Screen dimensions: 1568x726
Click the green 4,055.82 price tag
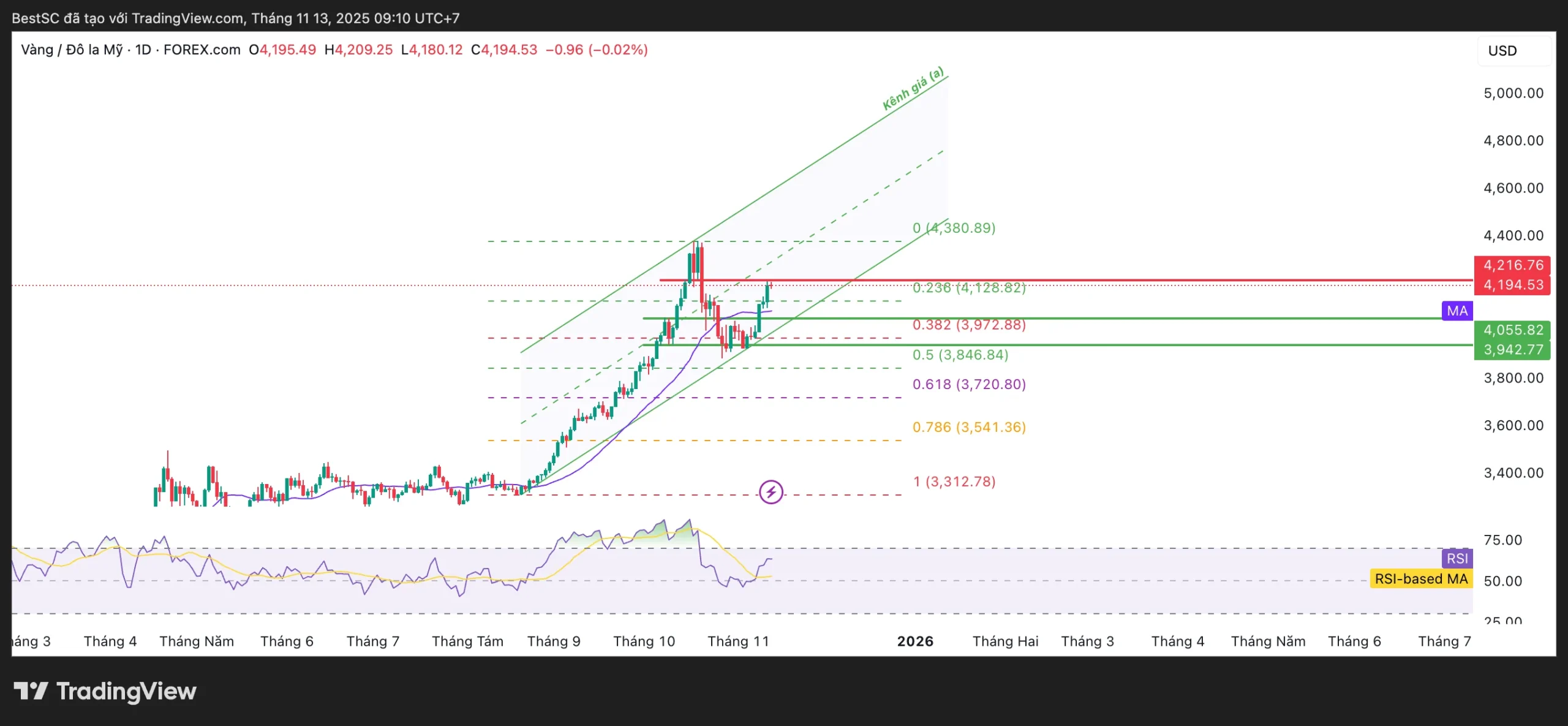(1513, 330)
